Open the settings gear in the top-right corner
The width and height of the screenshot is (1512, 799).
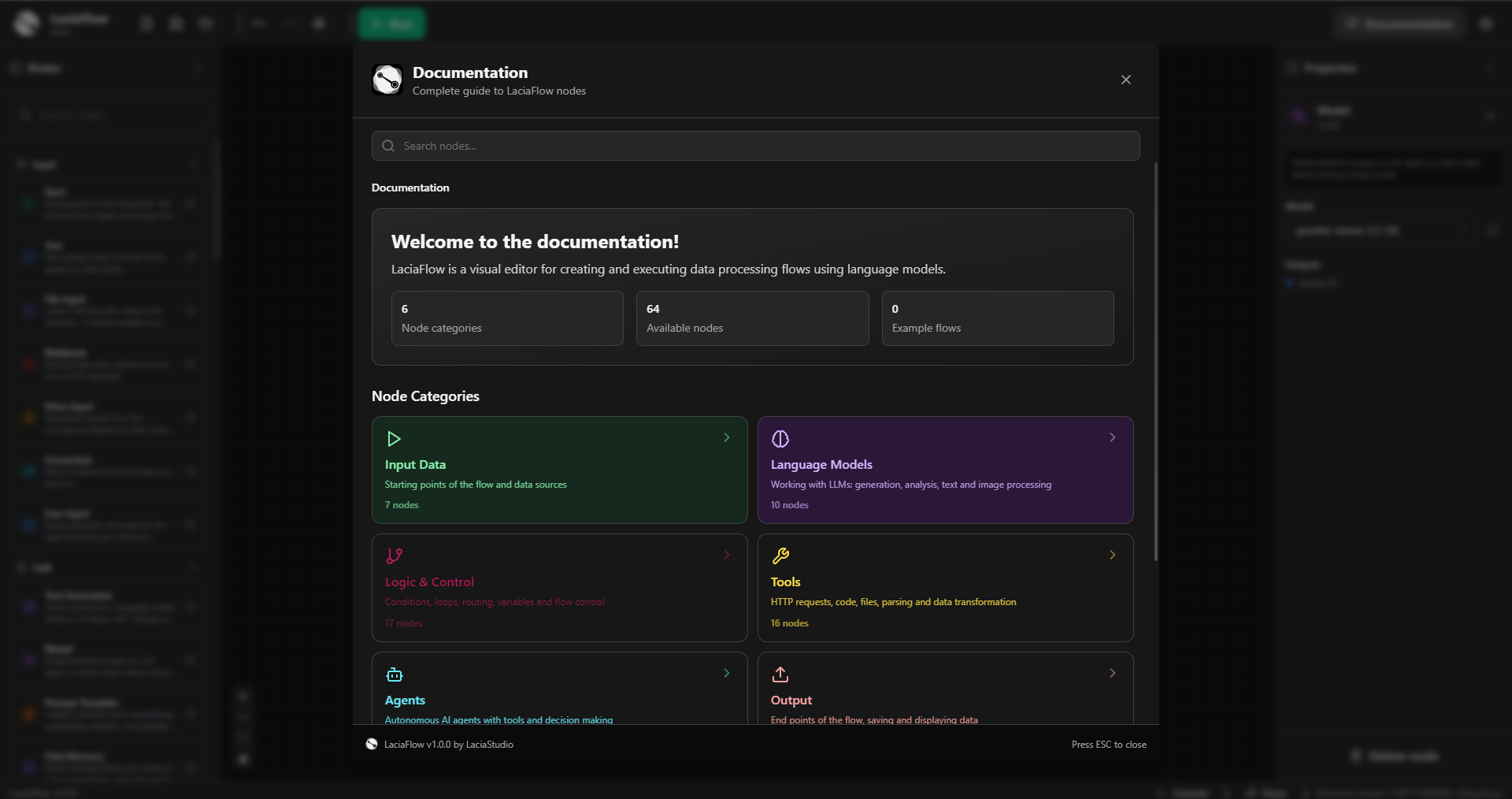1485,24
